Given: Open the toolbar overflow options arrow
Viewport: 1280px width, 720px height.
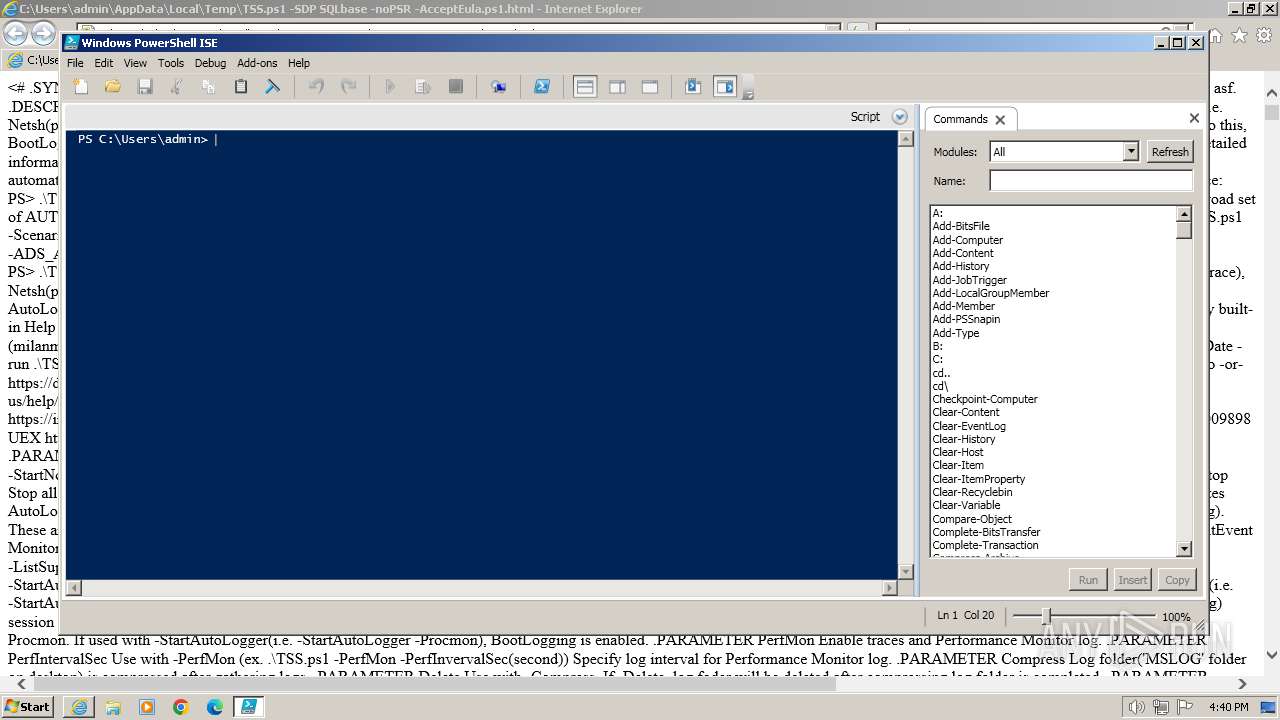Looking at the screenshot, I should tap(747, 90).
